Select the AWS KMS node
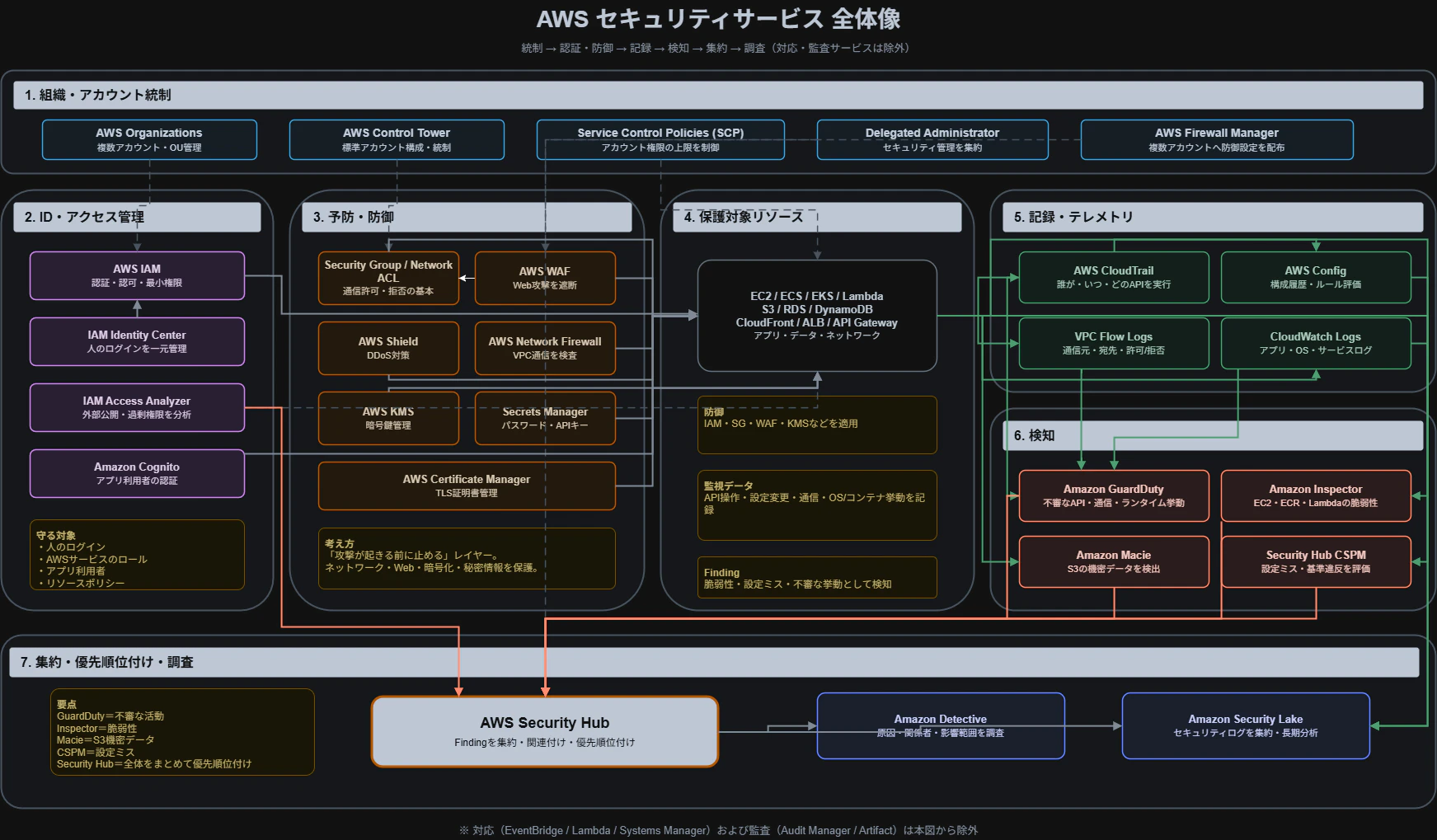This screenshot has height=840, width=1437. click(388, 418)
